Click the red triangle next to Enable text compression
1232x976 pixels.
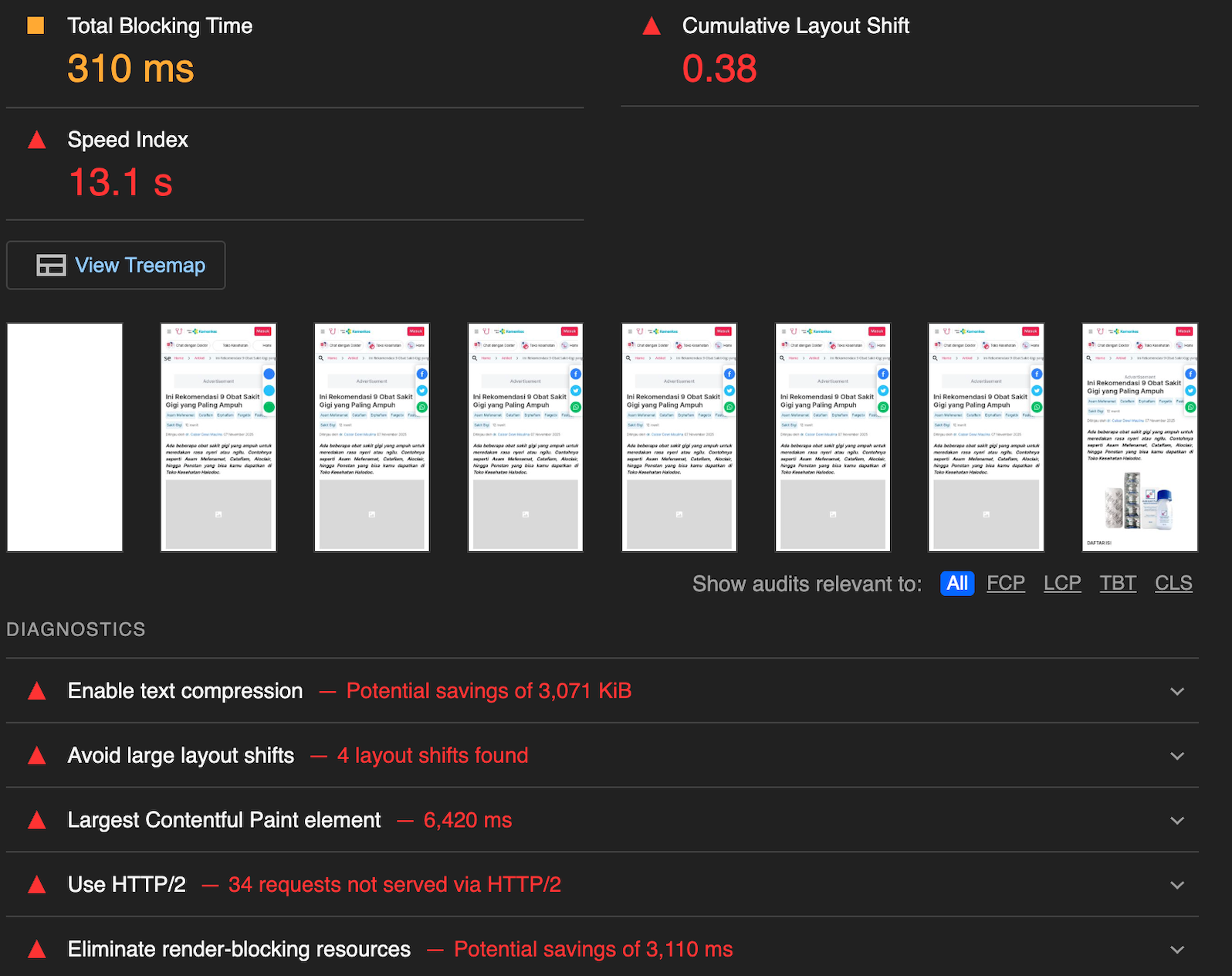(36, 691)
